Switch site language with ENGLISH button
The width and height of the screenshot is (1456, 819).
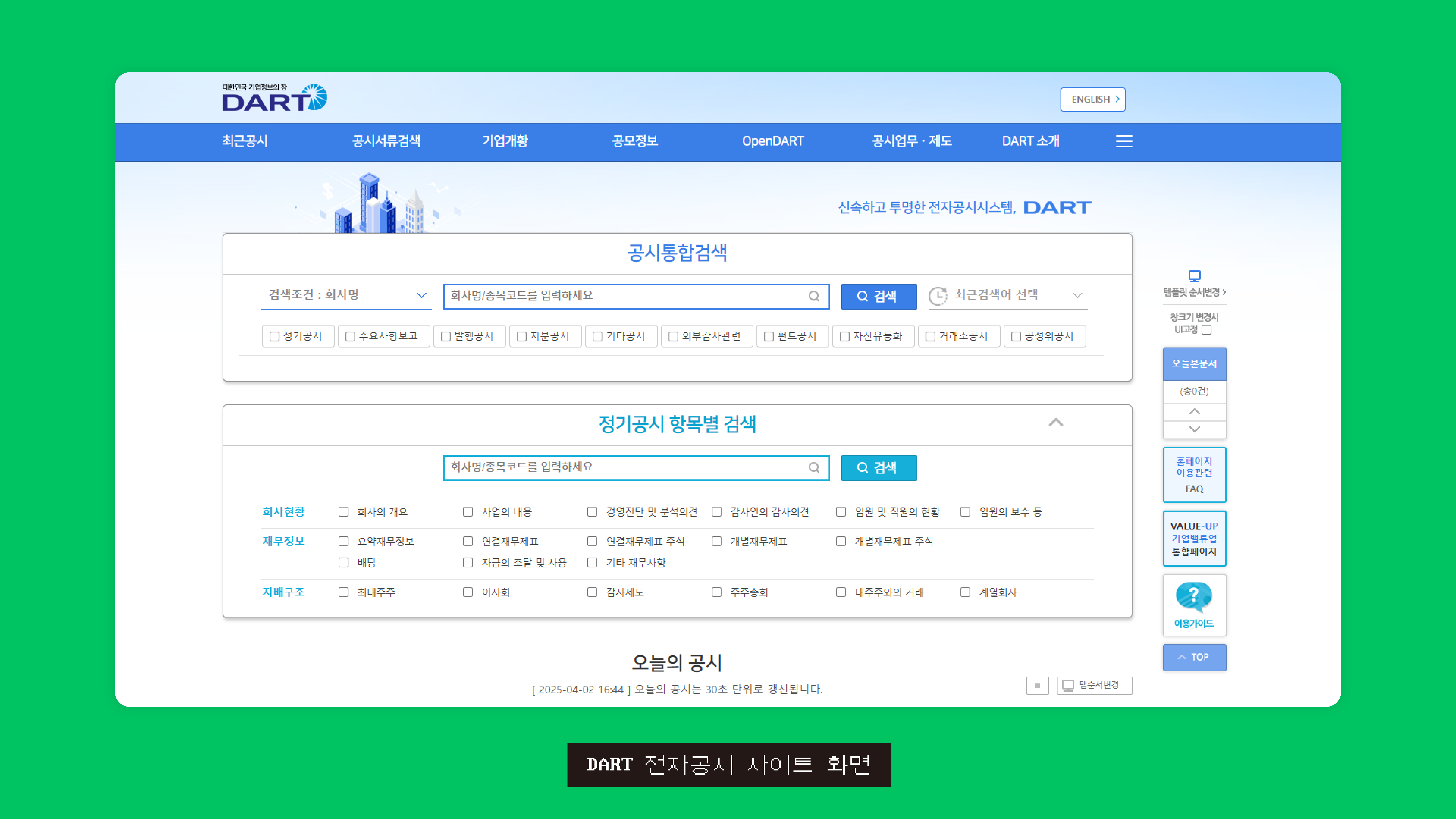[x=1093, y=100]
